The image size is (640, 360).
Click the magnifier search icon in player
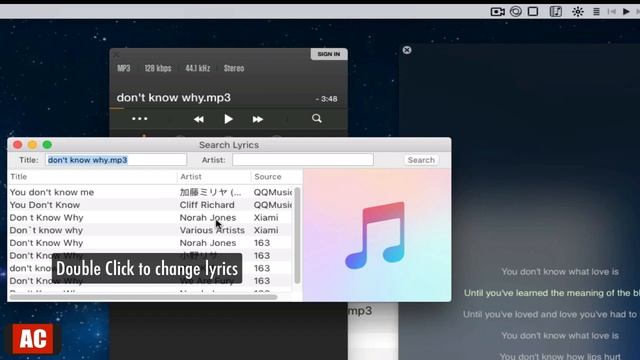[x=317, y=119]
